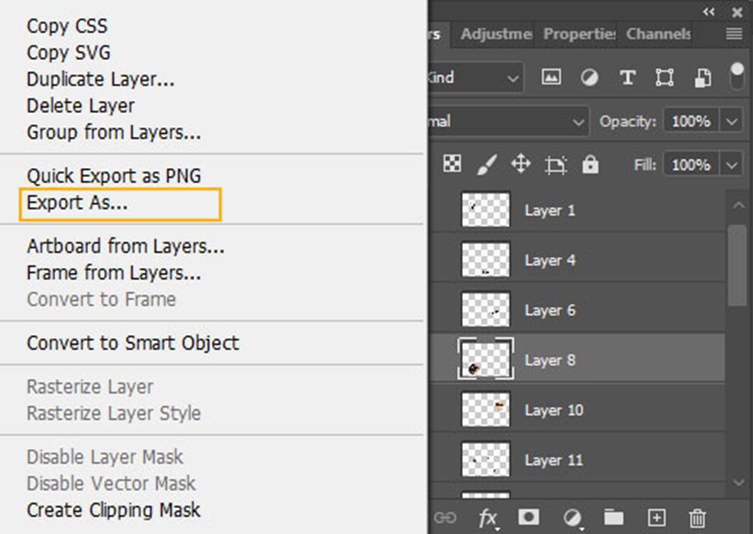The image size is (753, 534).
Task: Click the filter for adjustment layers icon
Action: [589, 77]
